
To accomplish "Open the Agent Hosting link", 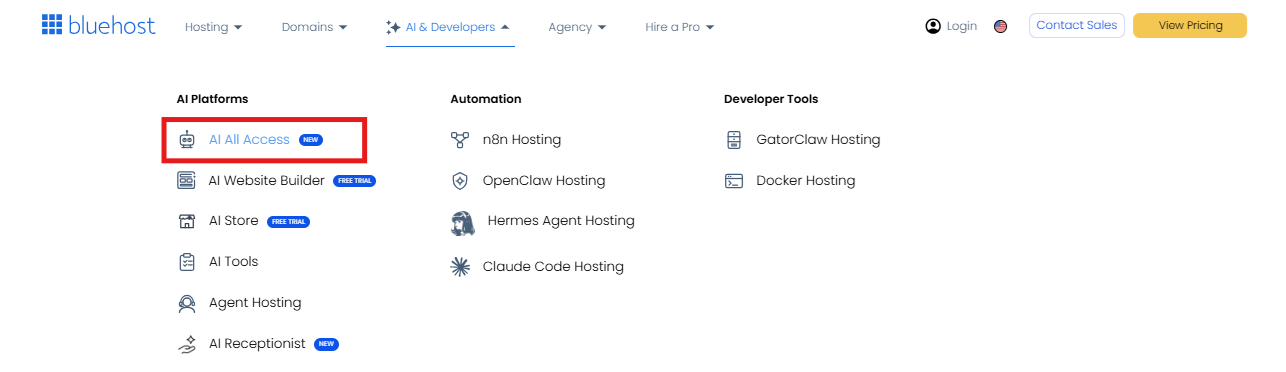I will coord(255,303).
